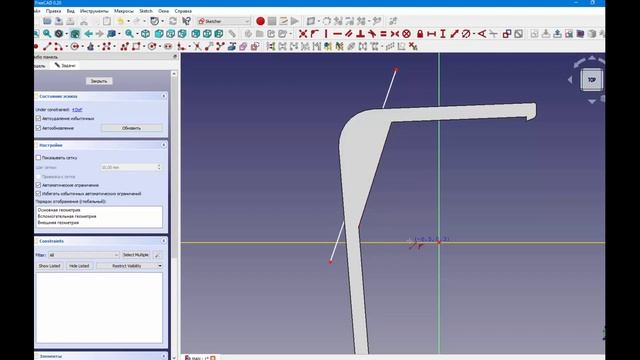Screen dimensions: 640x360
Task: Apply the parallel constraint icon
Action: (349, 34)
